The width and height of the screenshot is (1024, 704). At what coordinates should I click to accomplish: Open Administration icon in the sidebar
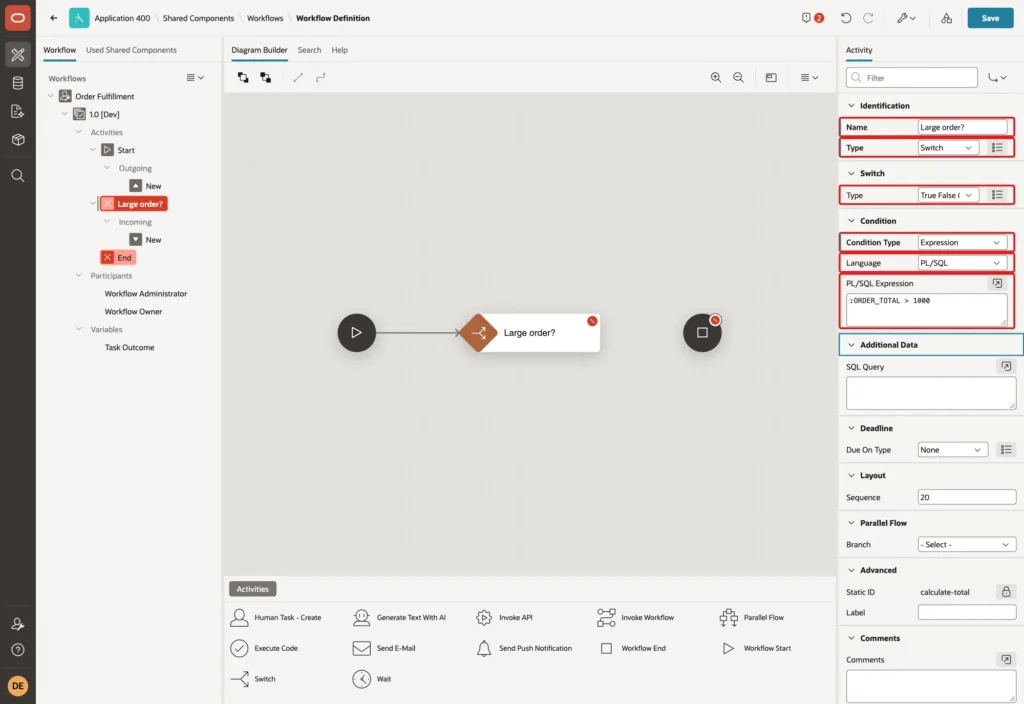tap(18, 624)
